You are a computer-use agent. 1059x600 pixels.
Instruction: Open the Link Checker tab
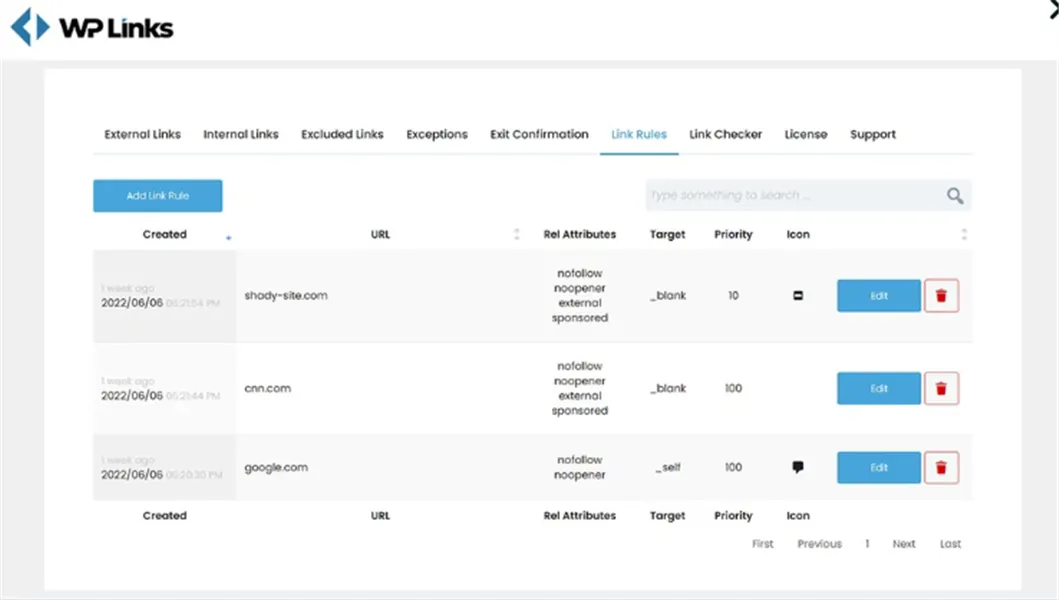pyautogui.click(x=725, y=134)
